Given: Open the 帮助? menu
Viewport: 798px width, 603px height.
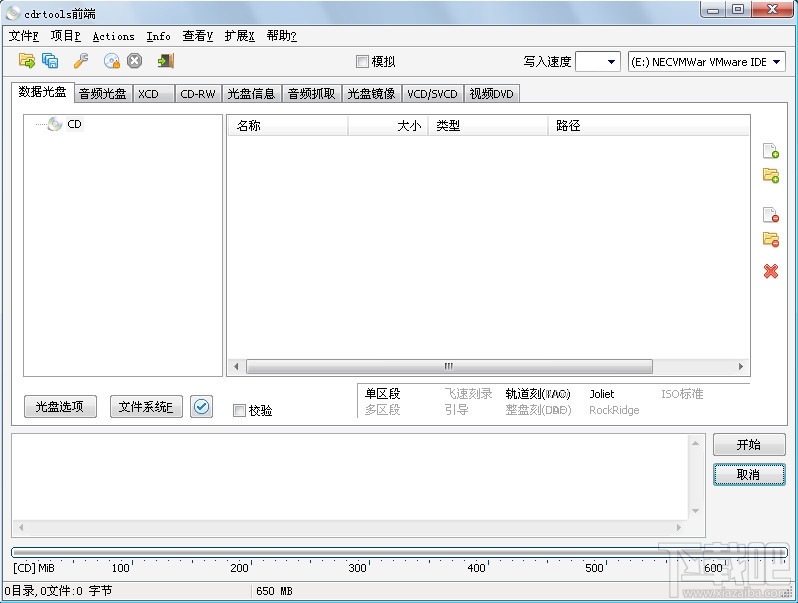Looking at the screenshot, I should (281, 36).
